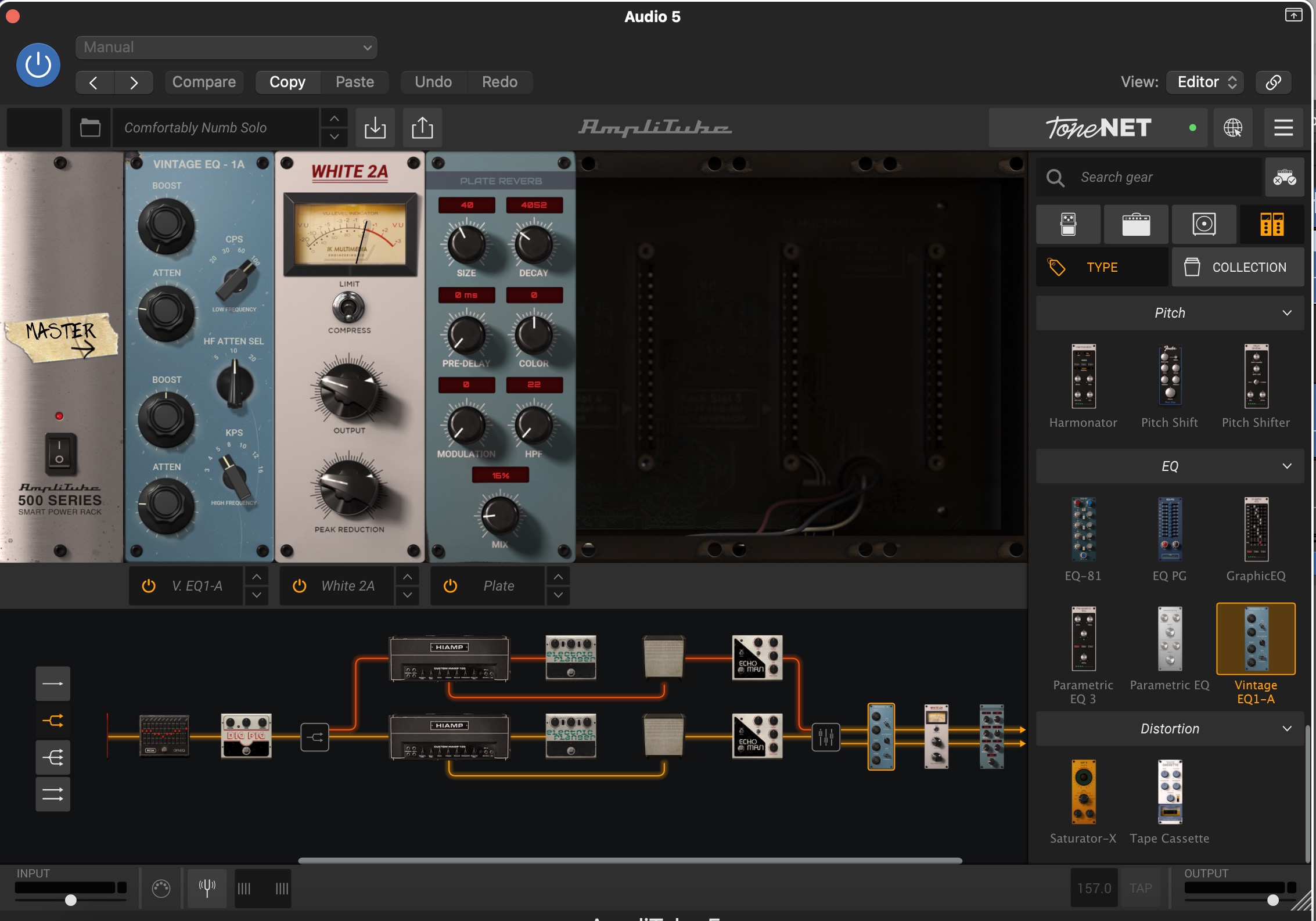This screenshot has height=921, width=1316.
Task: Toggle V. EQ1-A module power
Action: click(149, 586)
